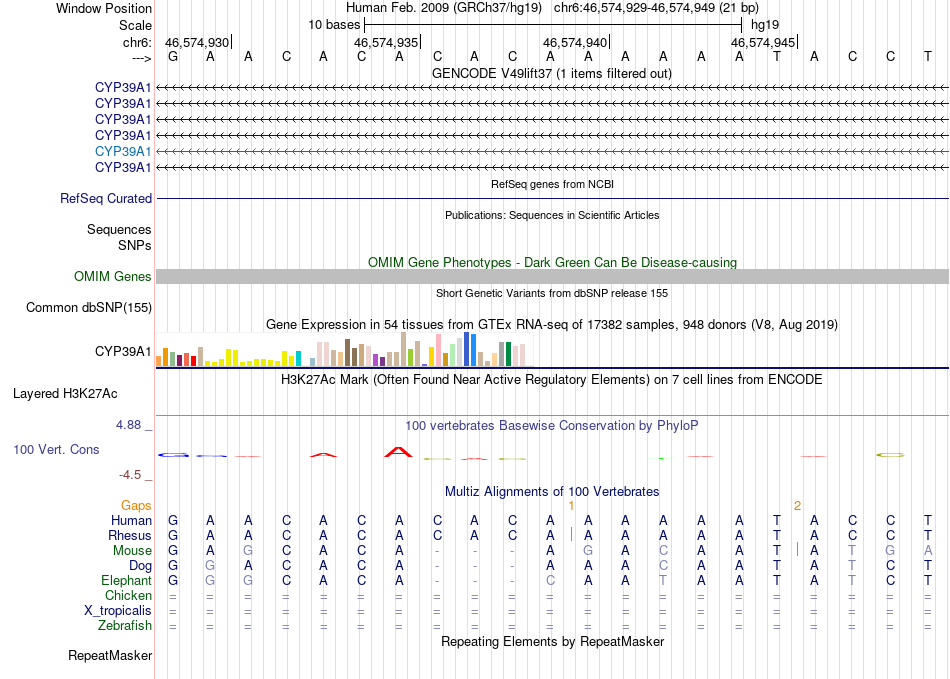Open Publications: Sequences in Scientific Articles title
The width and height of the screenshot is (950, 679).
[x=552, y=215]
